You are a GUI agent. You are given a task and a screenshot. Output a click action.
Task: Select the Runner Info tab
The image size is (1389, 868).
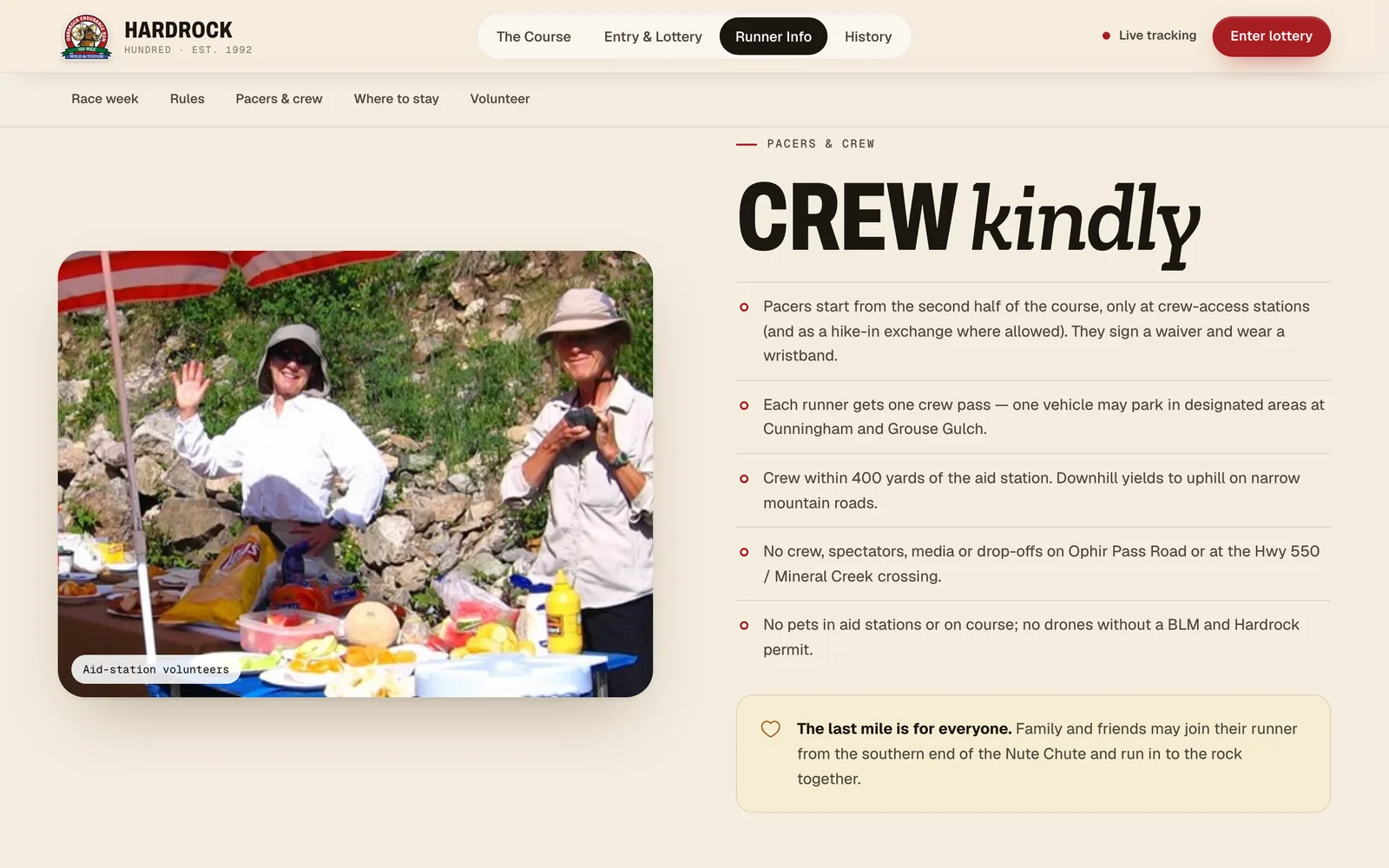(x=773, y=36)
